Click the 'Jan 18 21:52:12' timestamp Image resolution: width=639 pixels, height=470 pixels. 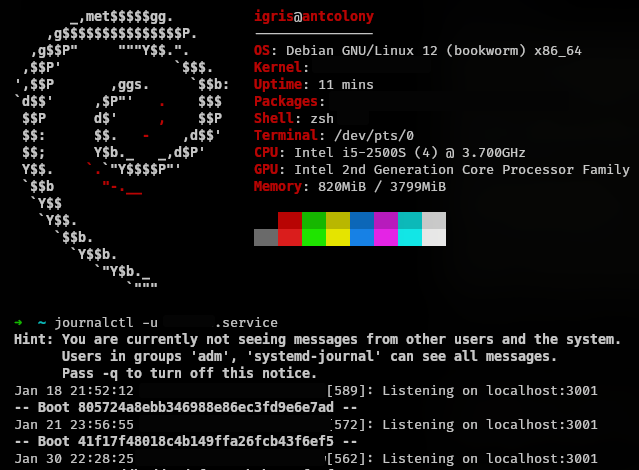point(74,391)
